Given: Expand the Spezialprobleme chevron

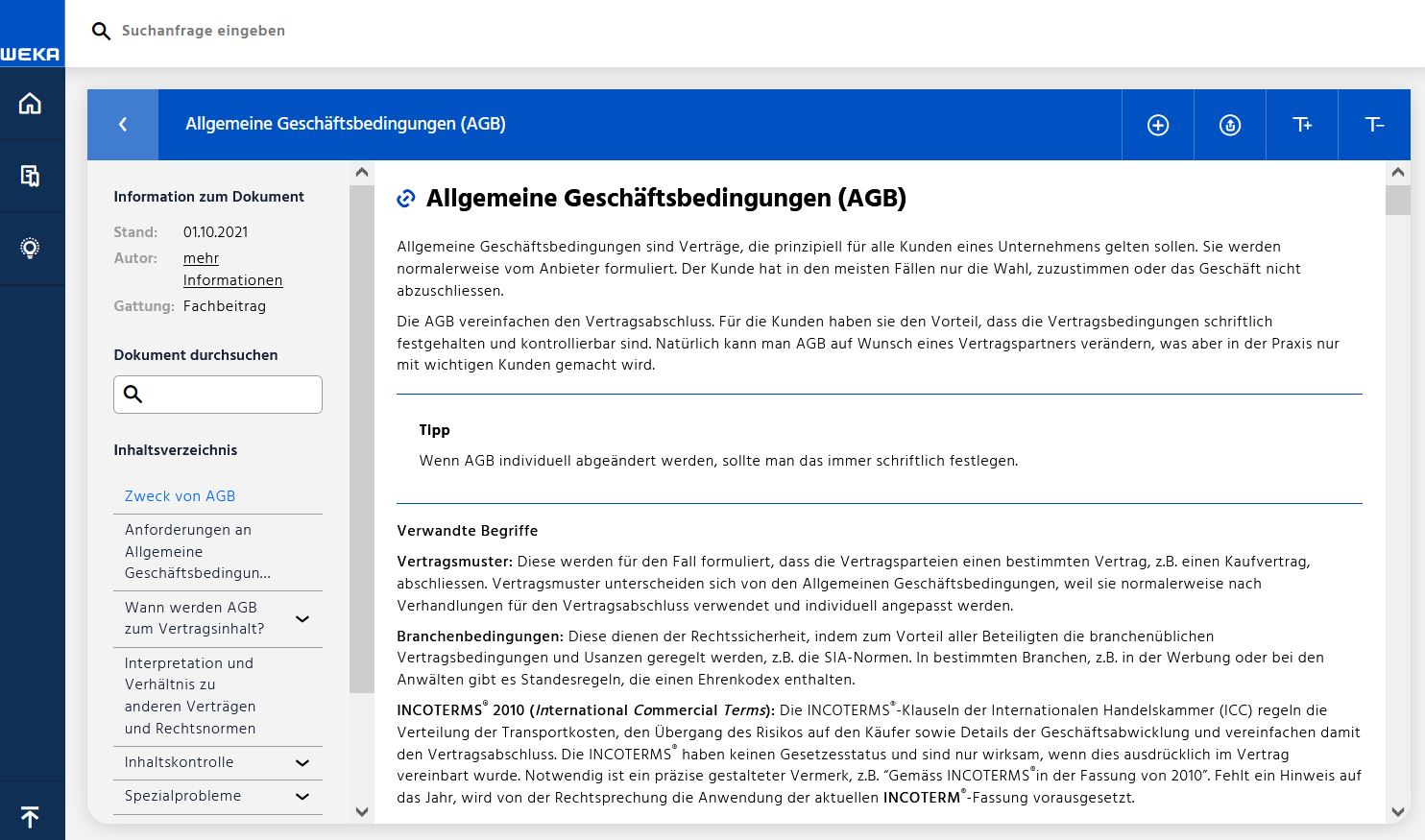Looking at the screenshot, I should click(x=302, y=797).
